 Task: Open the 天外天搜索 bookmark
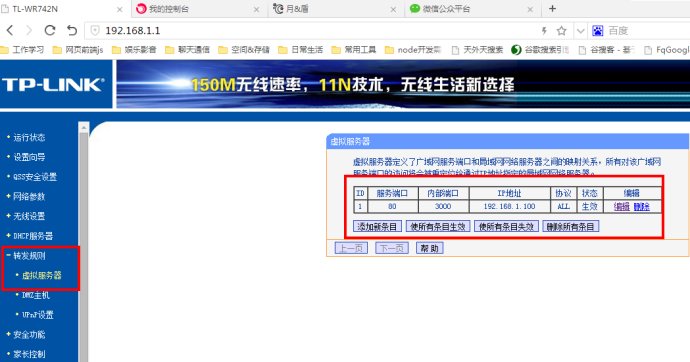[477, 50]
